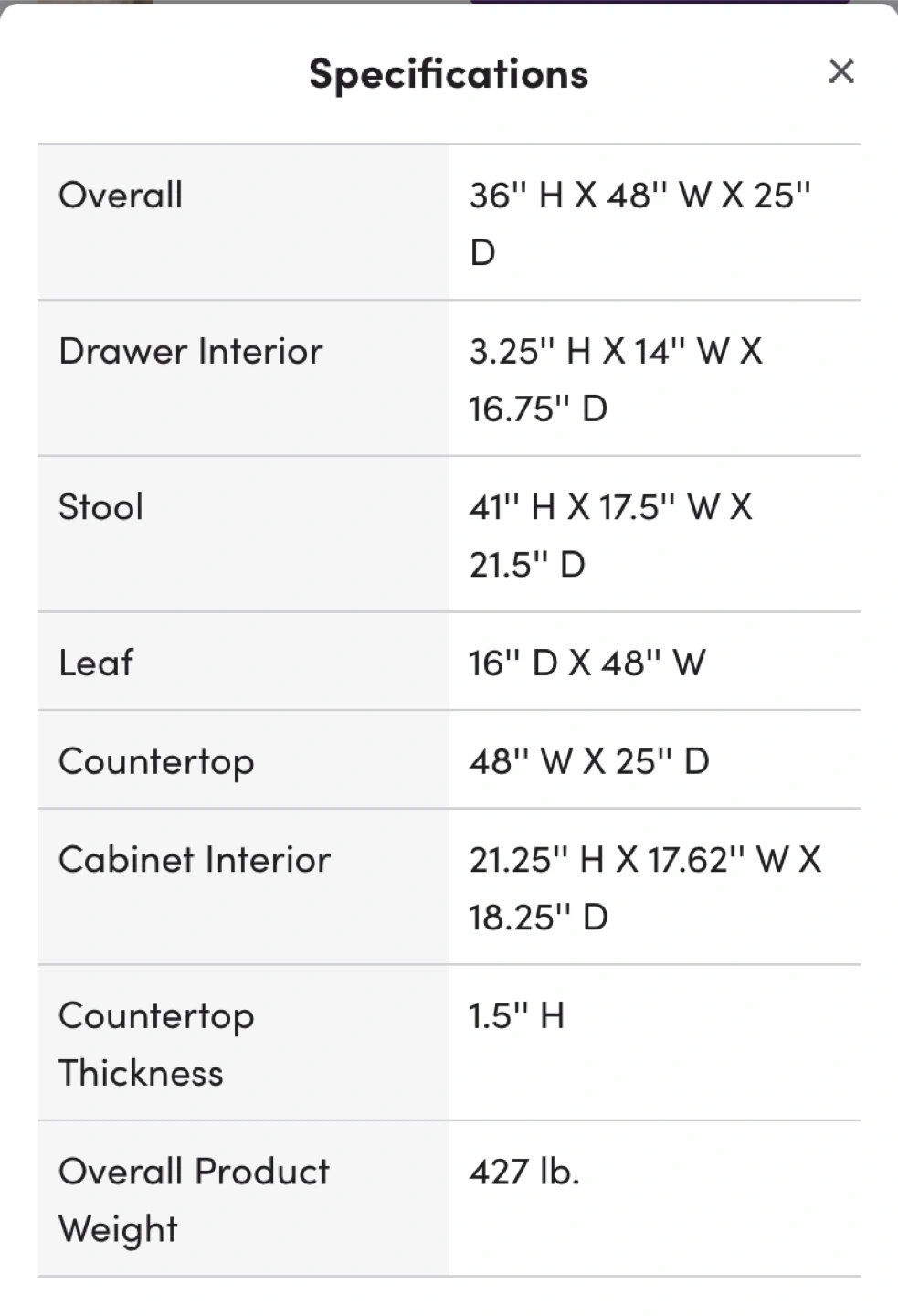Select the Drawer Interior label

190,352
